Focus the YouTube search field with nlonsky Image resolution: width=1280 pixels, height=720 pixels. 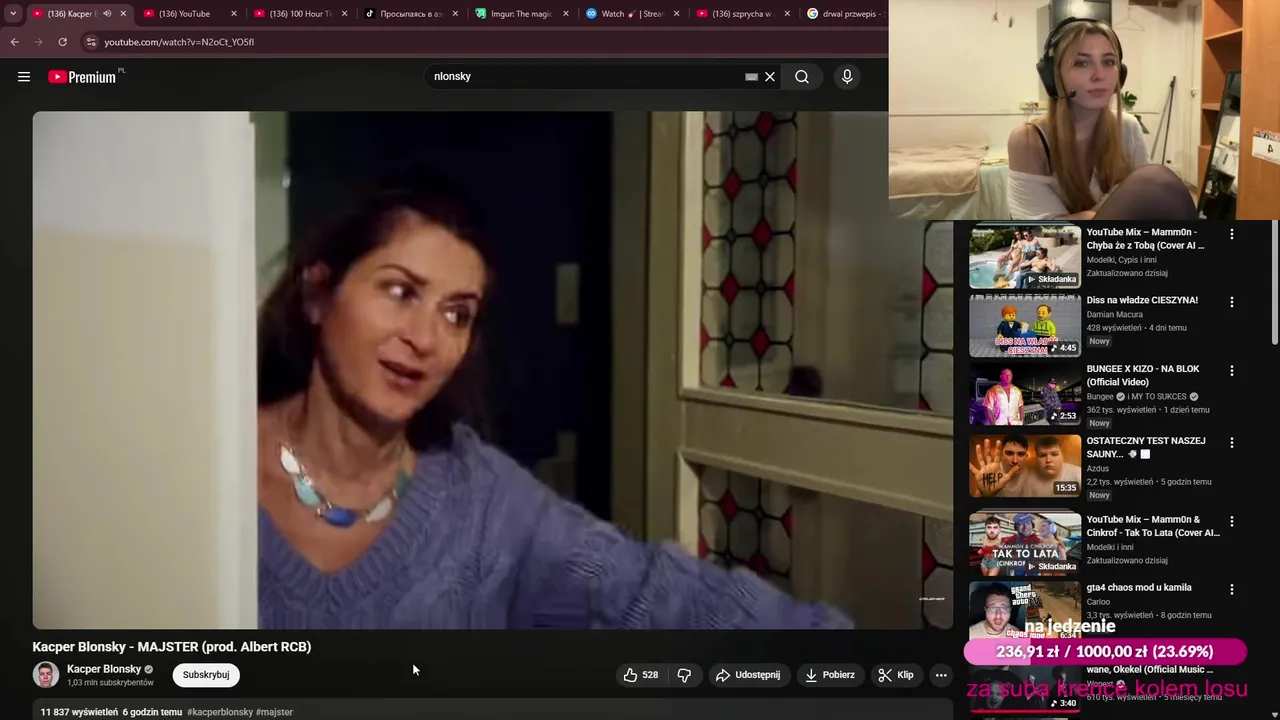point(585,77)
